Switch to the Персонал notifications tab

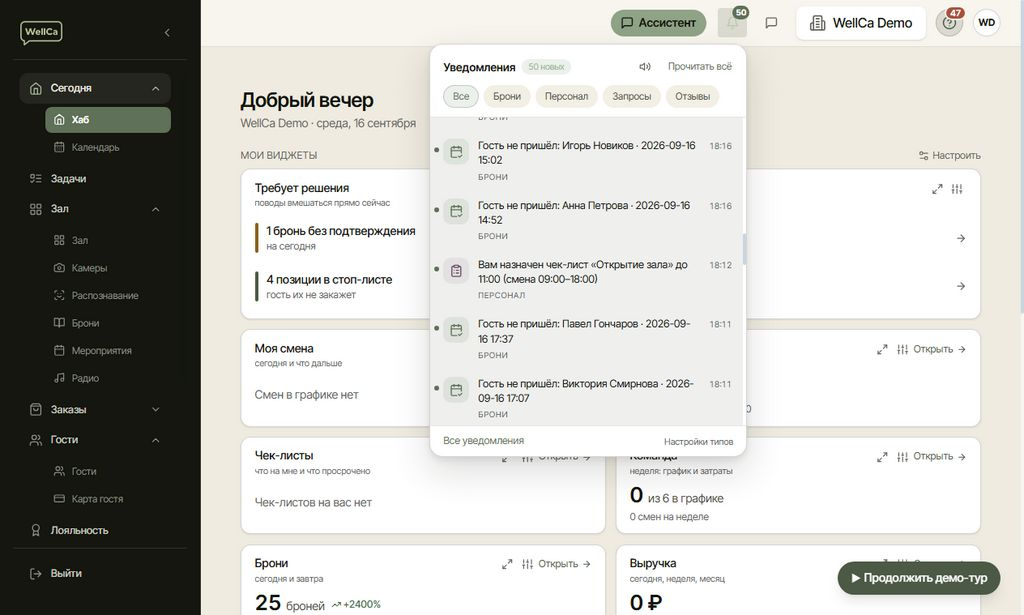click(566, 96)
